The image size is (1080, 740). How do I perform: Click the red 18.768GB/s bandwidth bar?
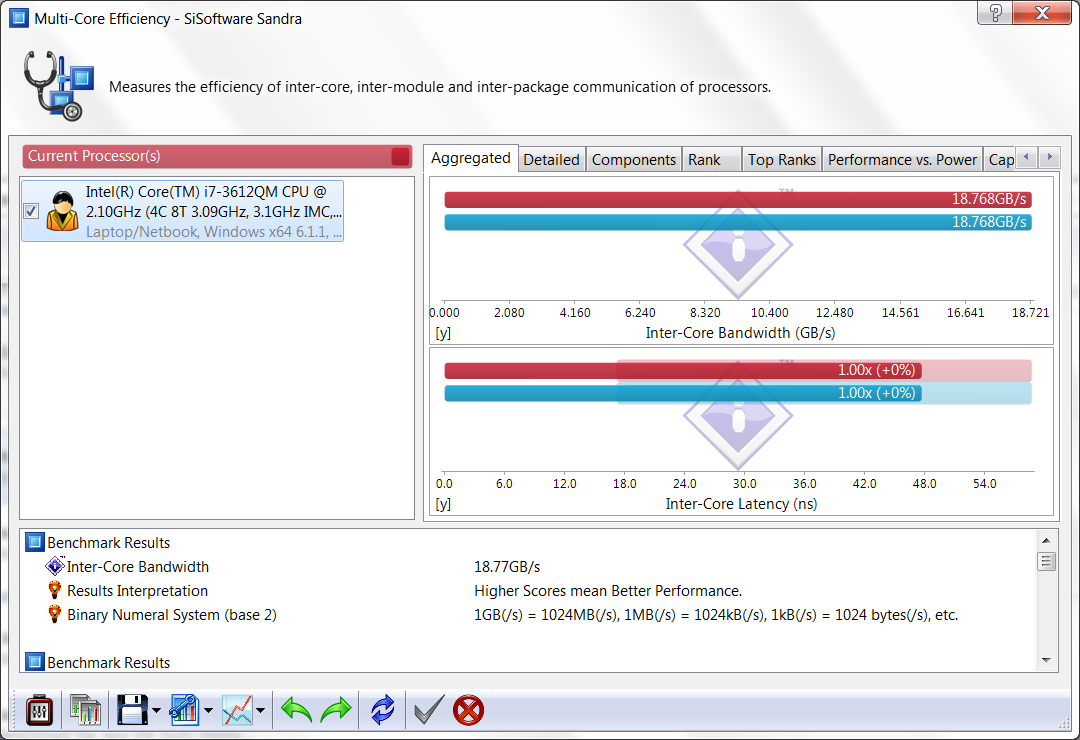click(738, 199)
